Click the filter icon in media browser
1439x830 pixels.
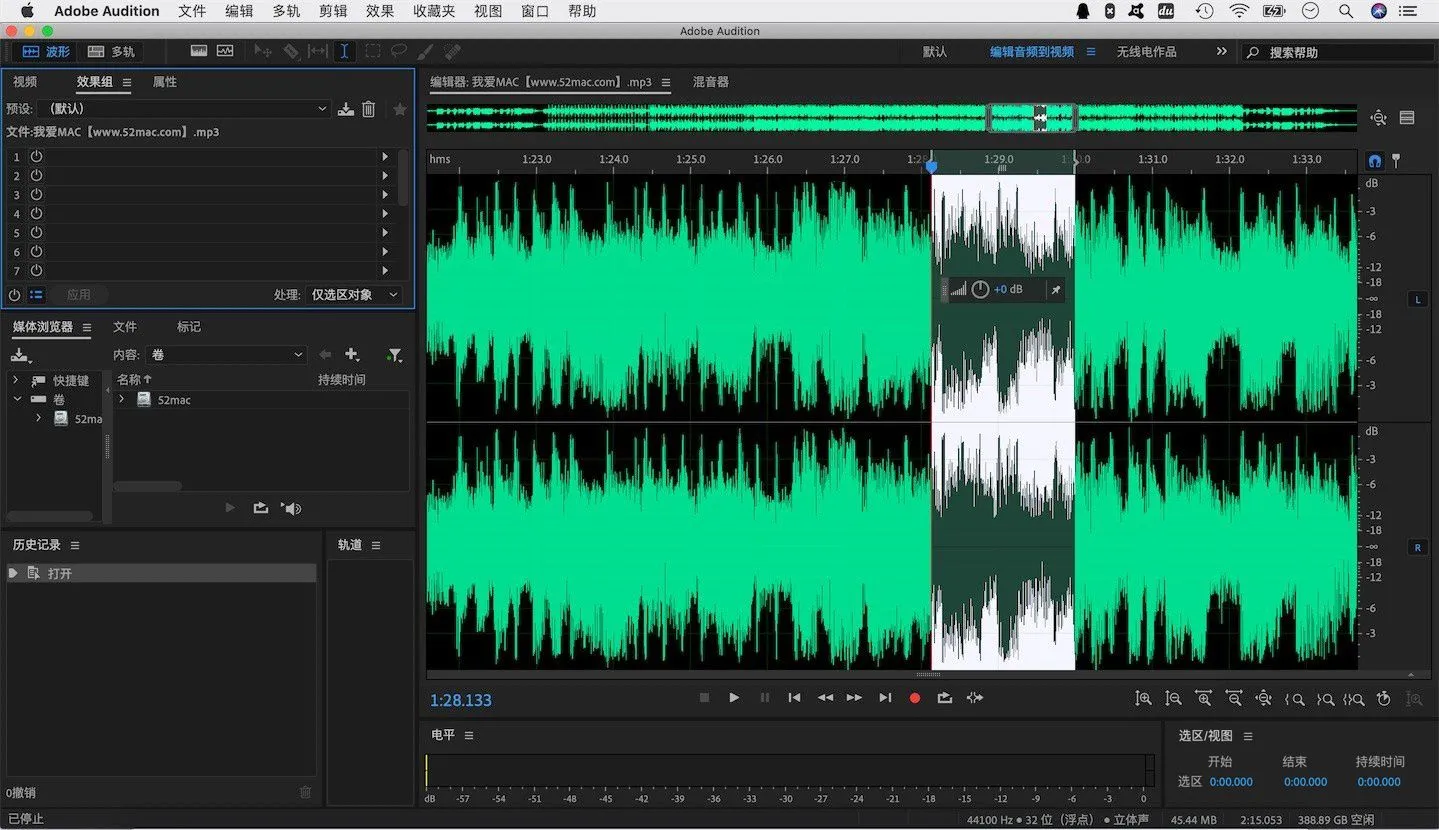[395, 355]
